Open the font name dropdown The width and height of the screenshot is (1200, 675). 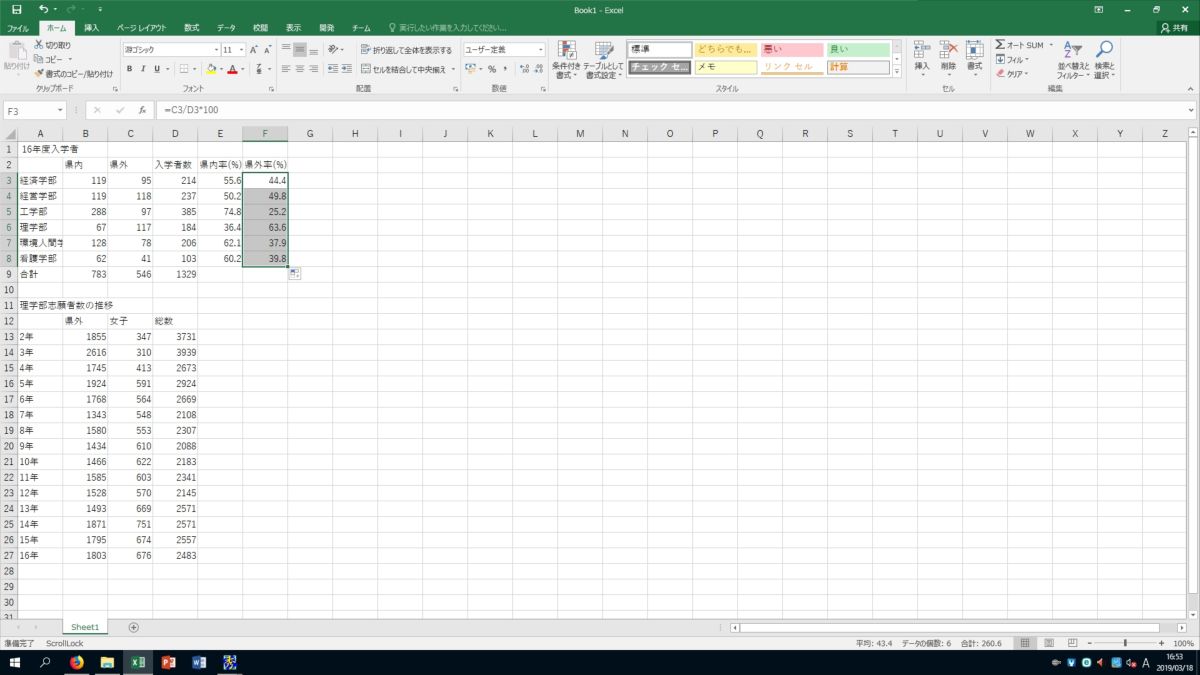coord(216,49)
